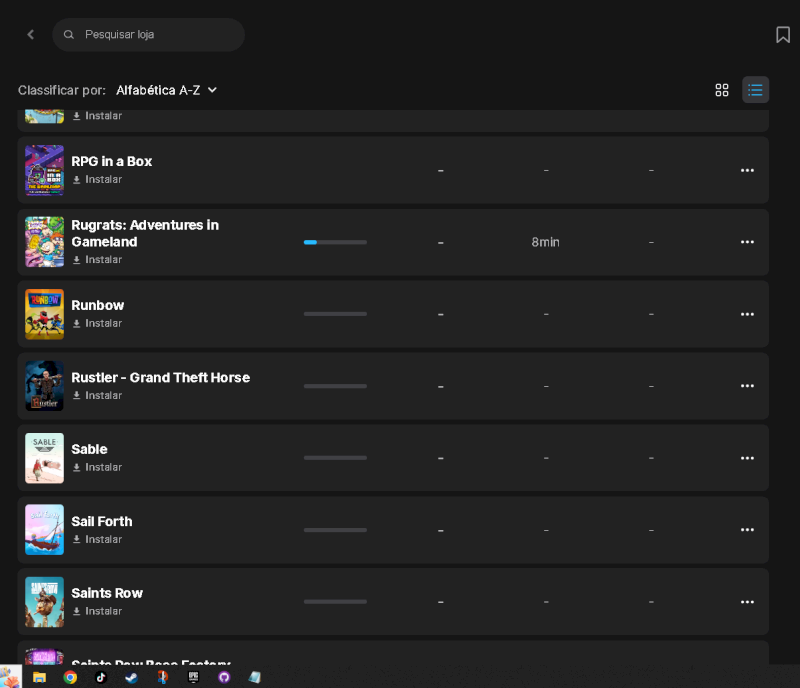Viewport: 800px width, 688px height.
Task: Open the Rugrats game cover thumbnail
Action: (44, 242)
